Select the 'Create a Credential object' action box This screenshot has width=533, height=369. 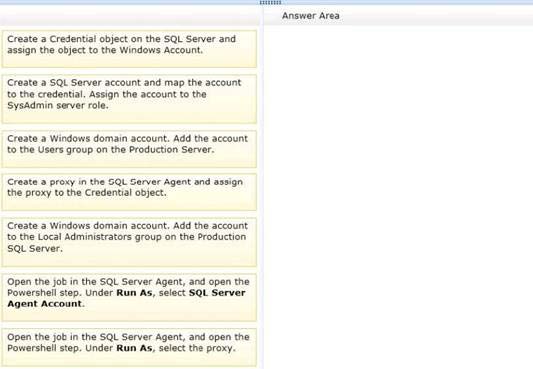pos(129,49)
